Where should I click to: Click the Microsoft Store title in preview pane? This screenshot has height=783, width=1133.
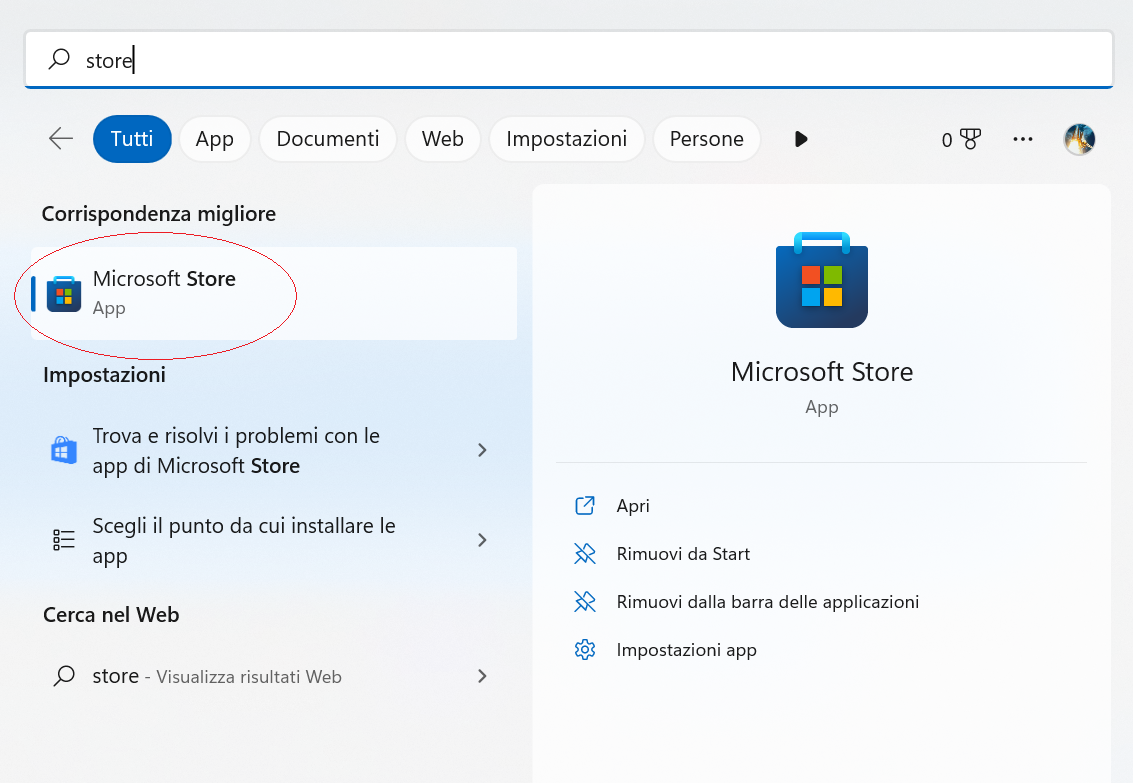pyautogui.click(x=822, y=372)
